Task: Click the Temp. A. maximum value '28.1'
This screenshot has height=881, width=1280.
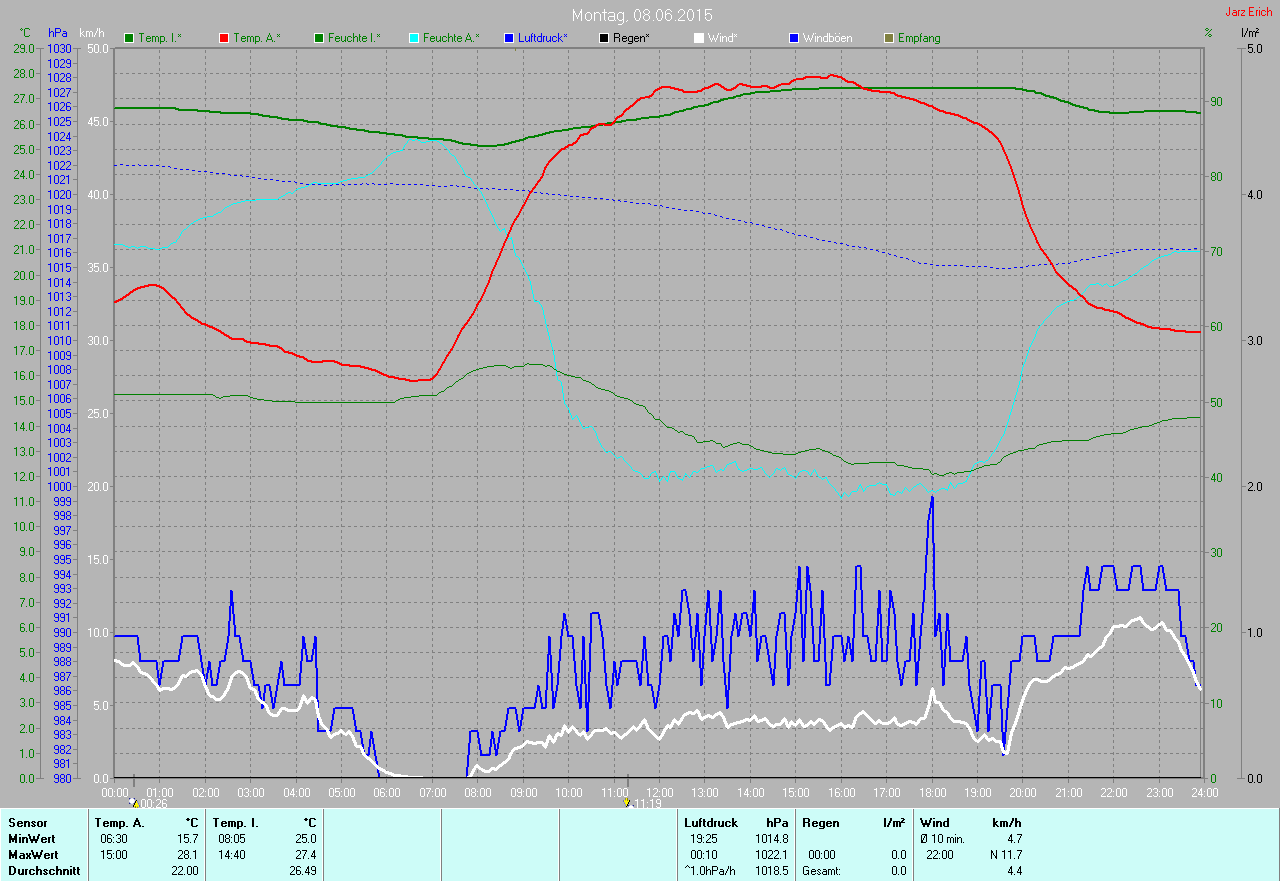Action: point(188,855)
